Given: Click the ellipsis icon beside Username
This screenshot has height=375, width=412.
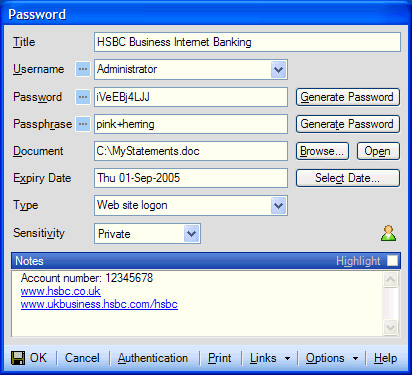Looking at the screenshot, I should [83, 69].
